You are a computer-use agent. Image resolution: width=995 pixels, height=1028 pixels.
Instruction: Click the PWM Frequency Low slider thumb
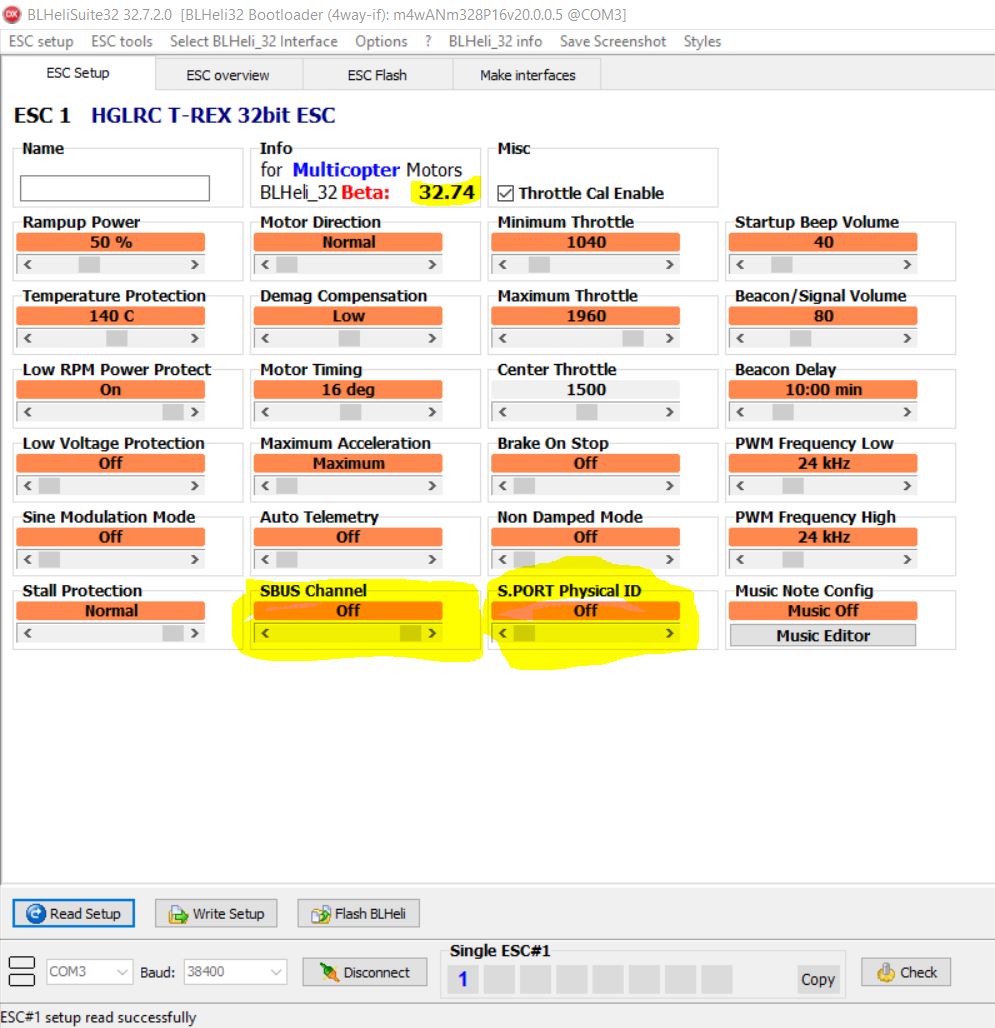[793, 486]
